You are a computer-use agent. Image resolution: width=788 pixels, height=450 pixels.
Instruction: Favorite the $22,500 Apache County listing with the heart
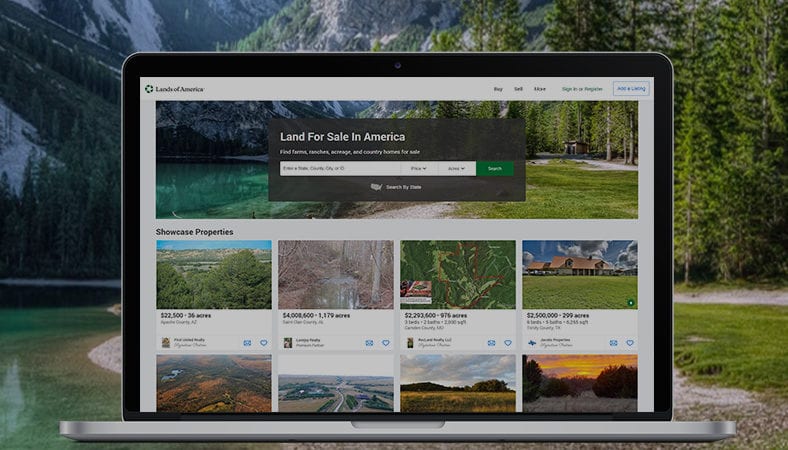[264, 343]
